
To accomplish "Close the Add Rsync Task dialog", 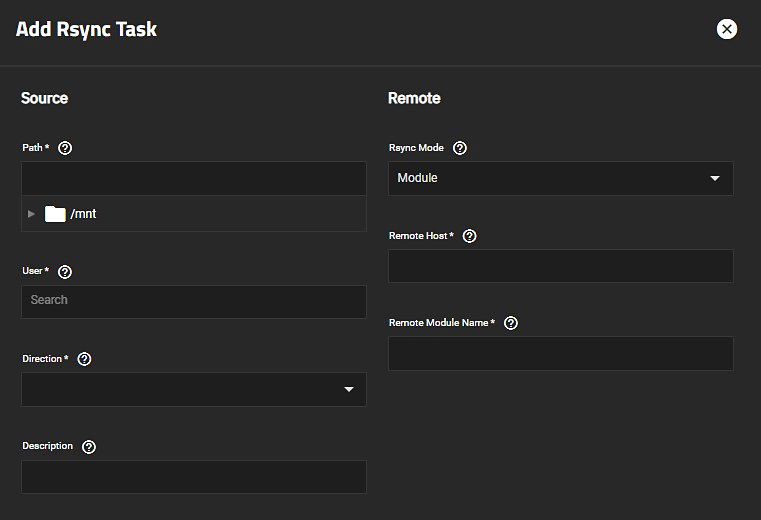I will point(727,29).
